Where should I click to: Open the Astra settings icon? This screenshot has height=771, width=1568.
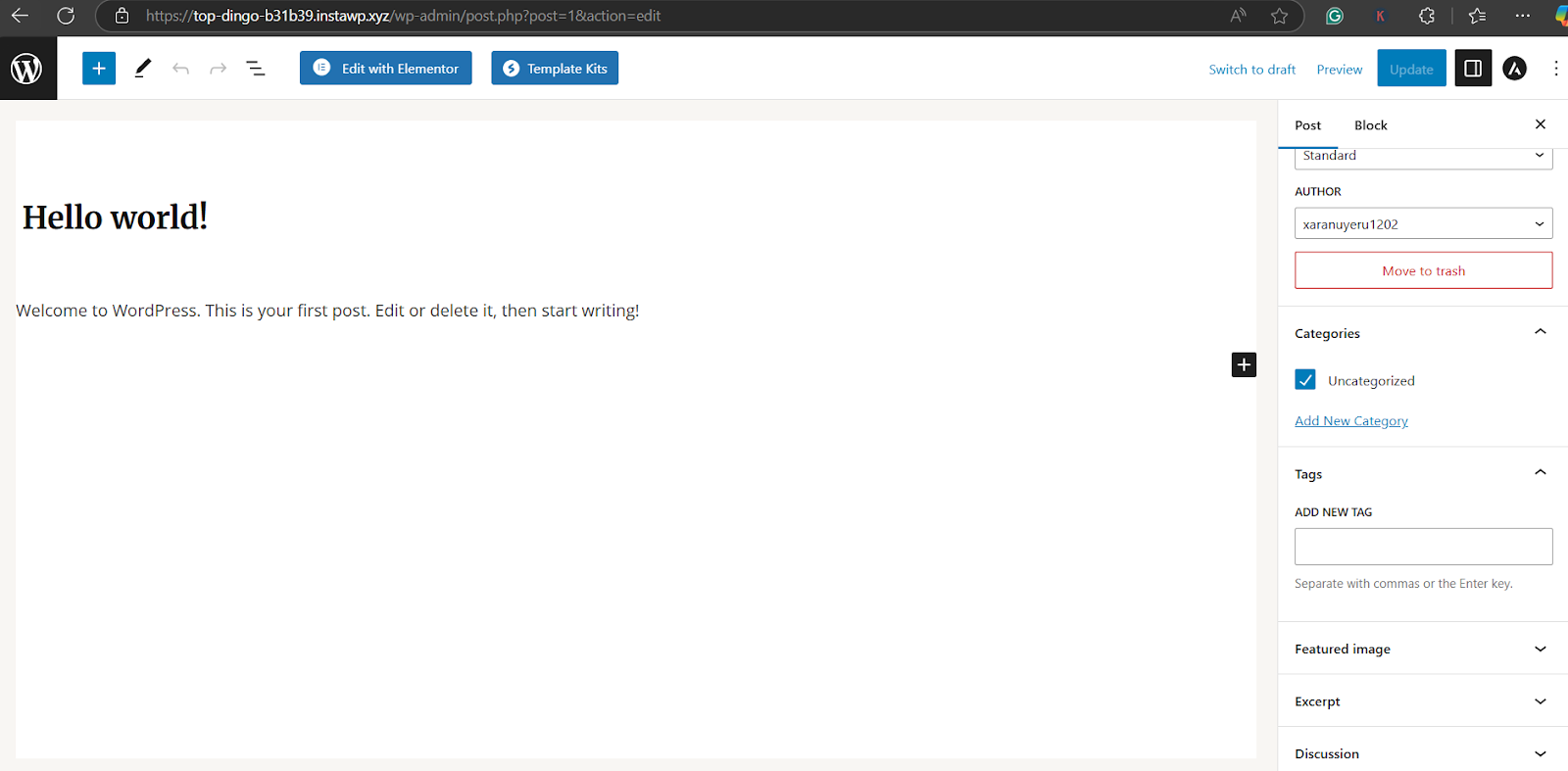(1515, 69)
